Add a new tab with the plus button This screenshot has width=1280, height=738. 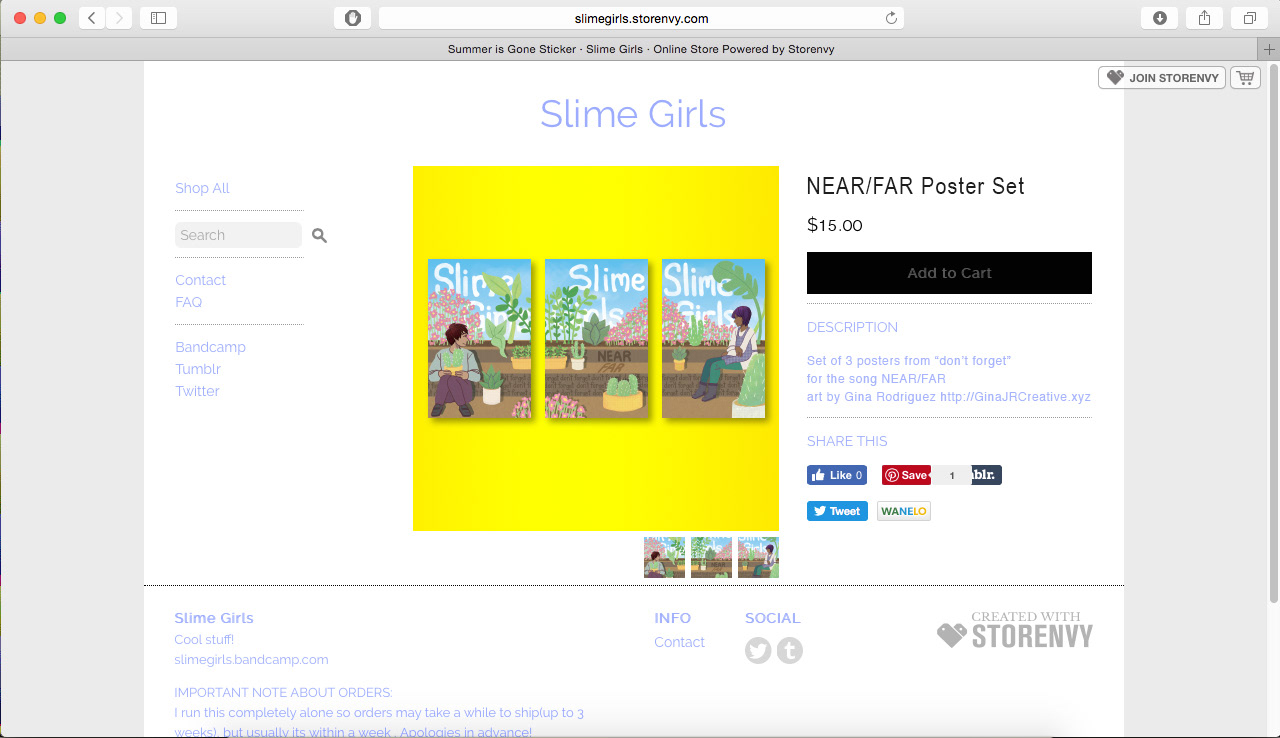point(1269,49)
